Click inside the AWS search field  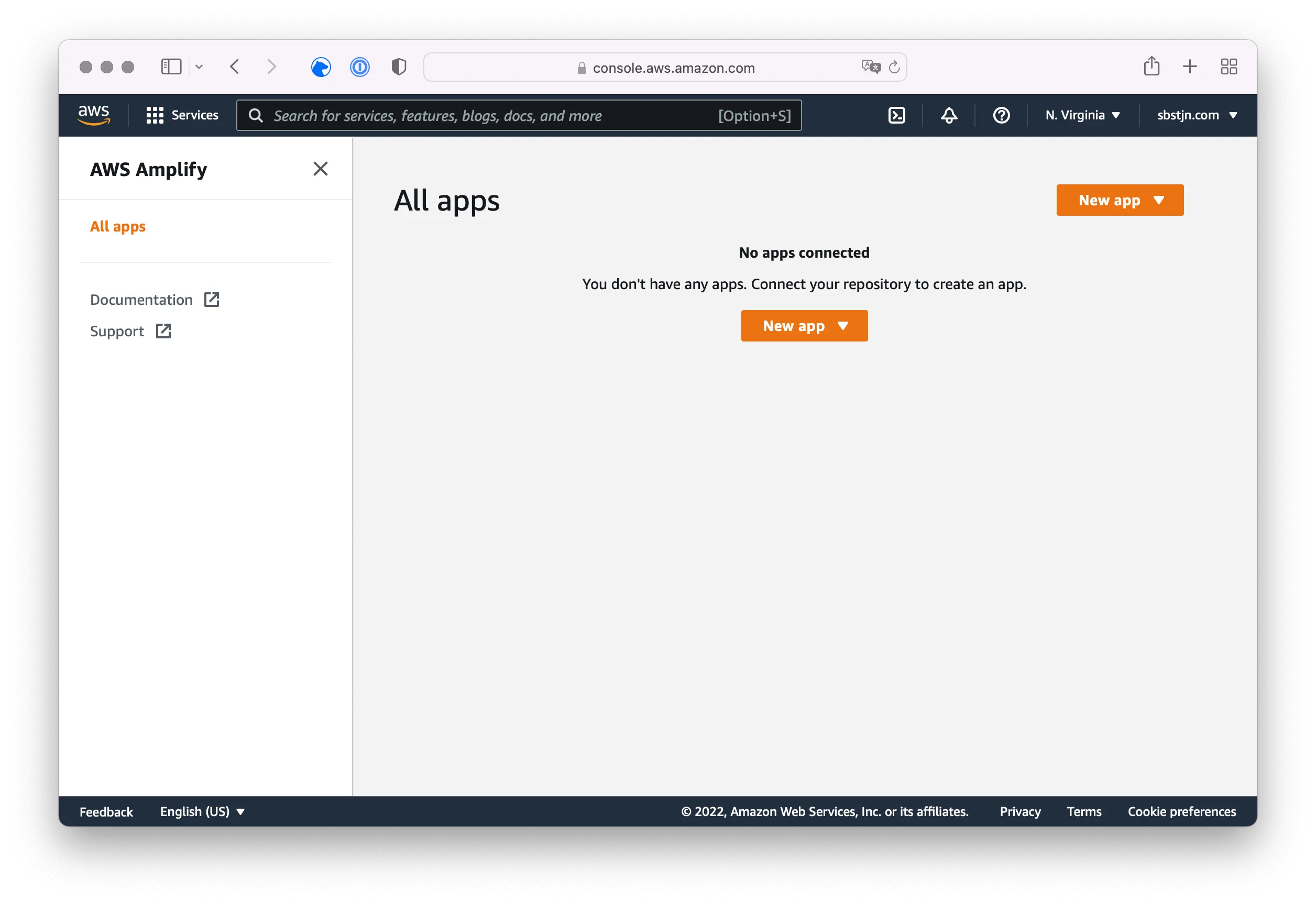[x=510, y=115]
